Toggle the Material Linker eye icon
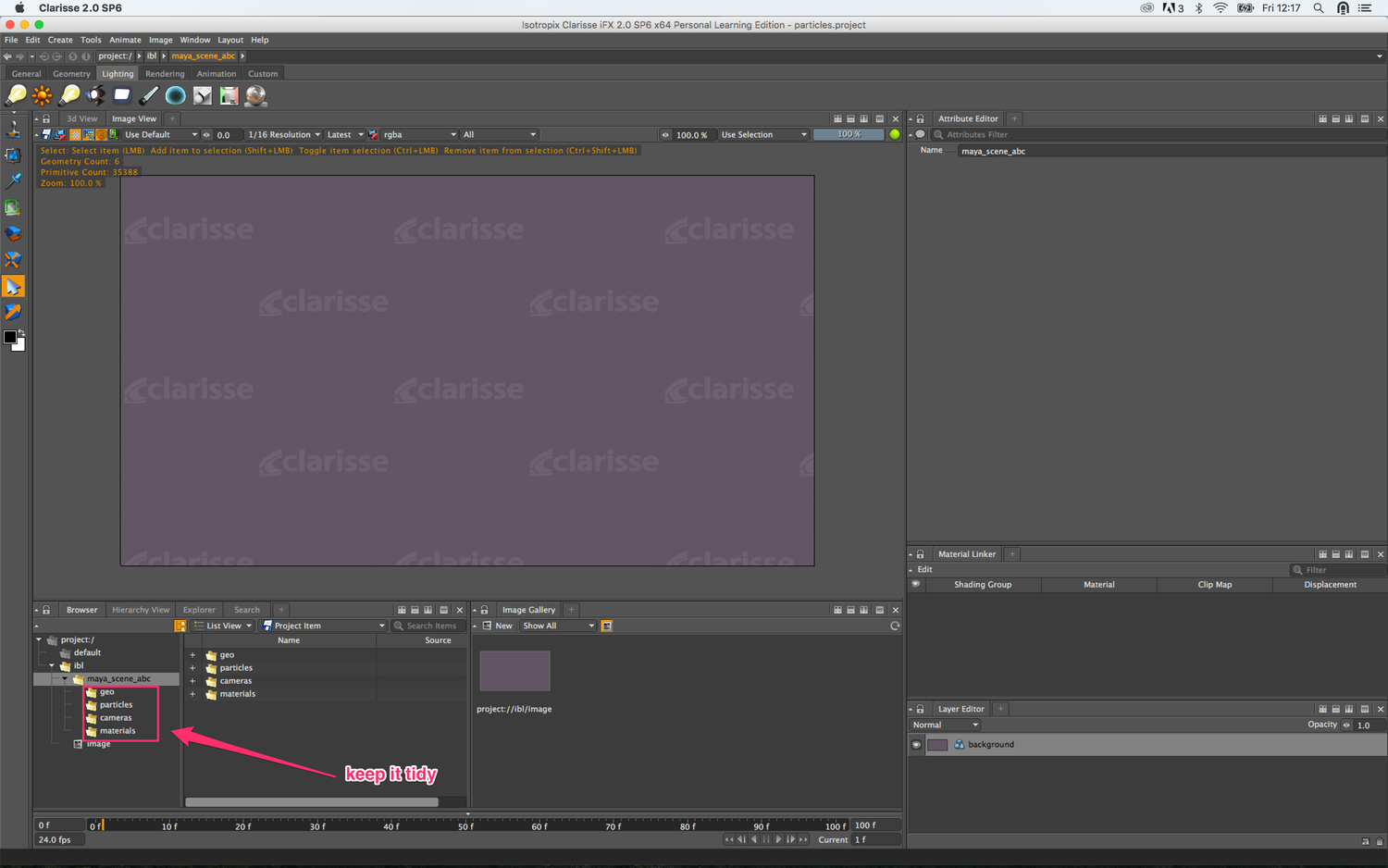The image size is (1388, 868). click(x=916, y=585)
